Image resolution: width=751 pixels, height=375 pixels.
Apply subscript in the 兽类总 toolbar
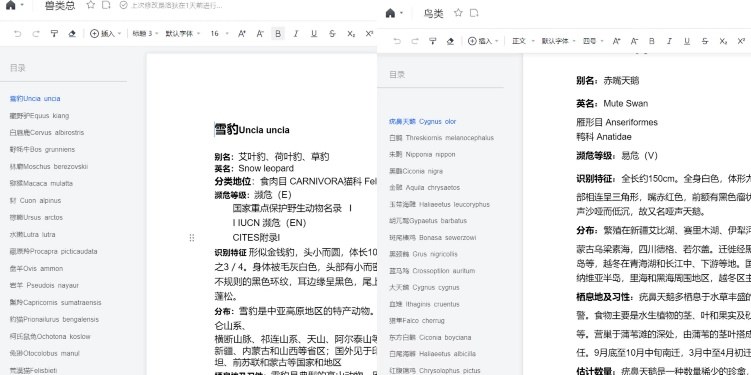coord(351,34)
